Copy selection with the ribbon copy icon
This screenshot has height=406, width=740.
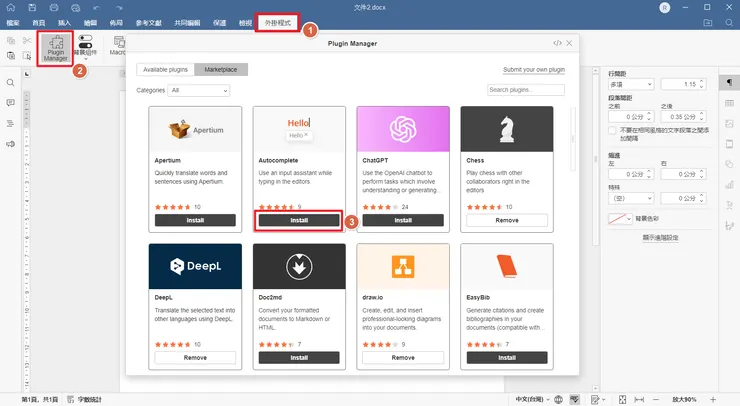[x=11, y=41]
